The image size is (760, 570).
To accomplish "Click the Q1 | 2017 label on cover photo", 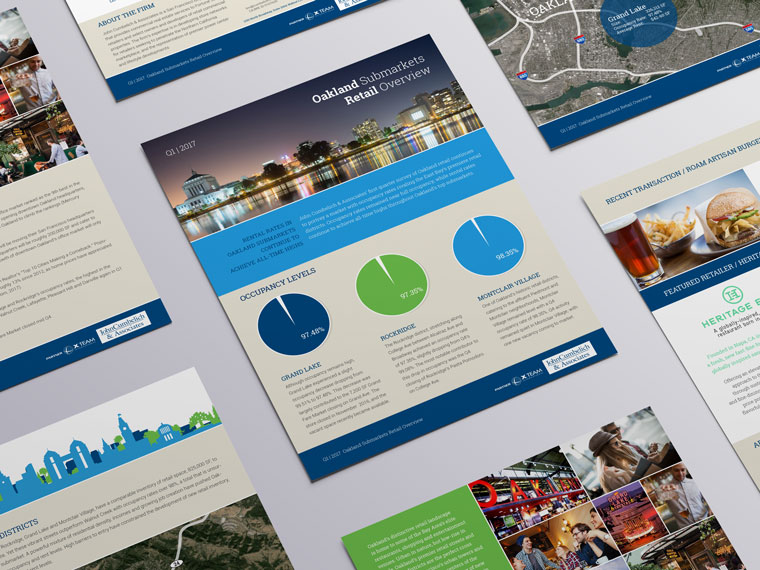I will click(180, 151).
